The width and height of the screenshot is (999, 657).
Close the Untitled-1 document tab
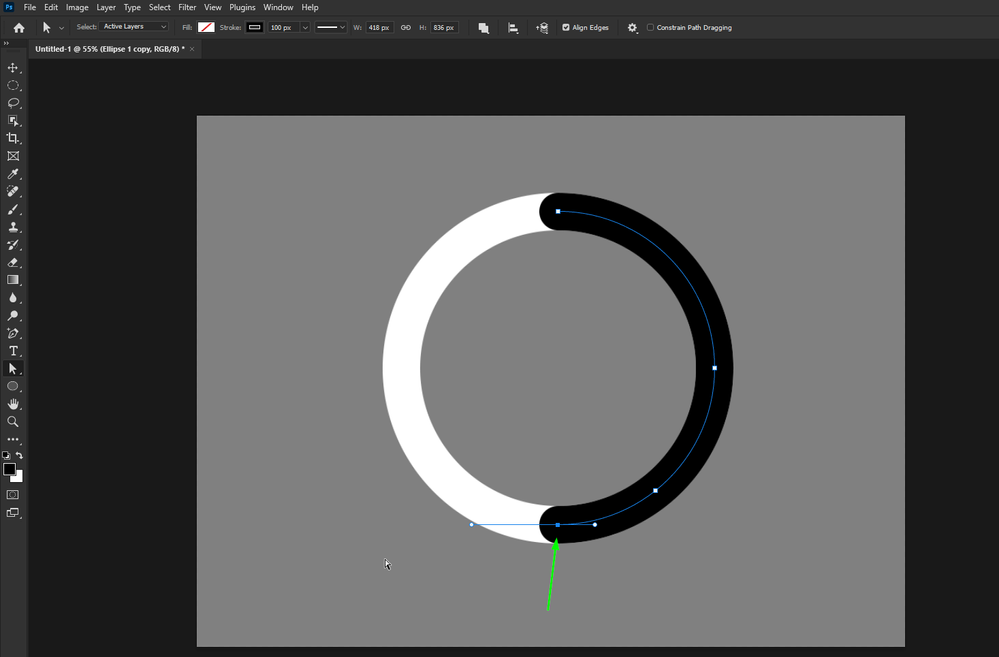pos(192,49)
